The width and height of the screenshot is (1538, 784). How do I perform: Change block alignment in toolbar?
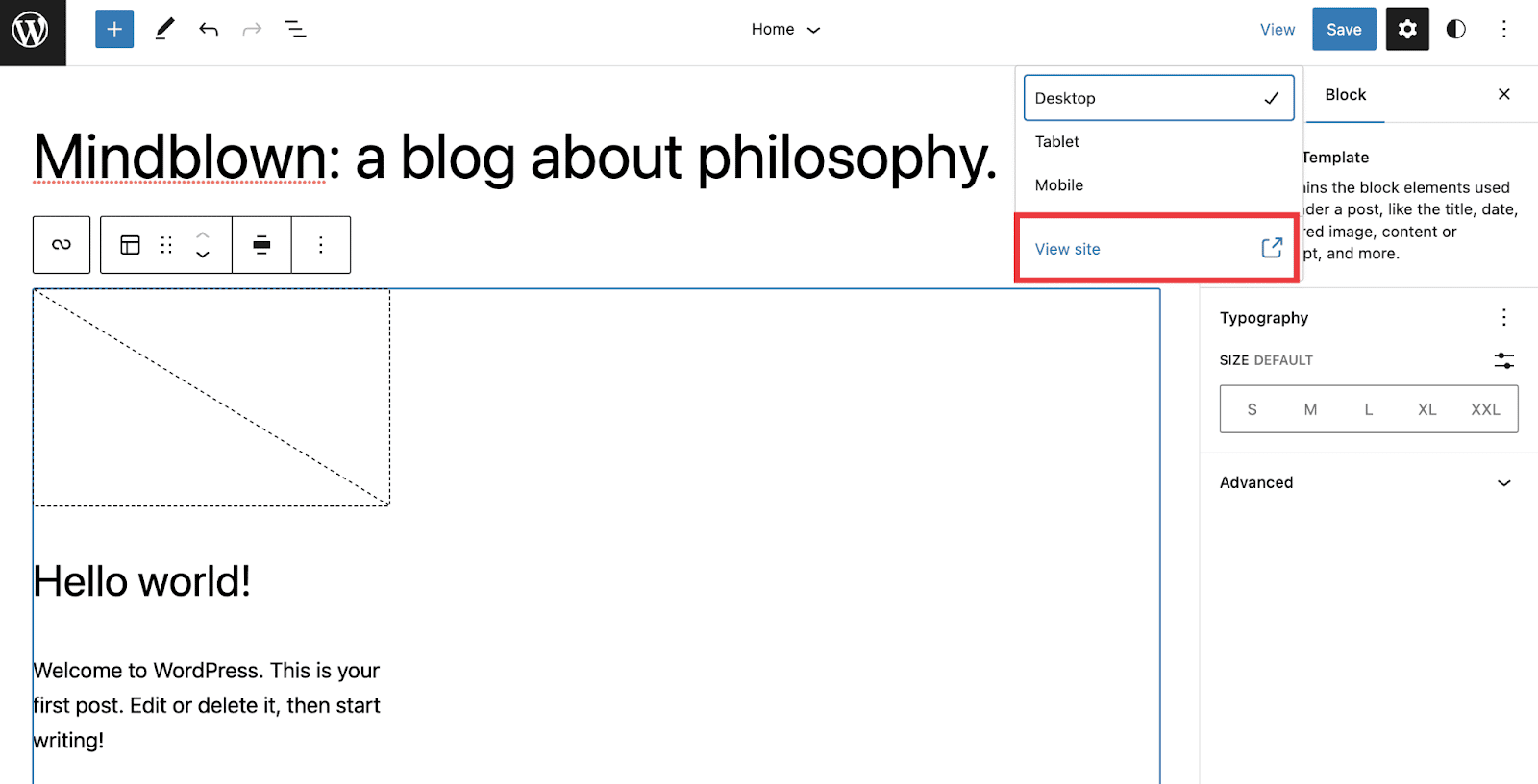pyautogui.click(x=261, y=245)
